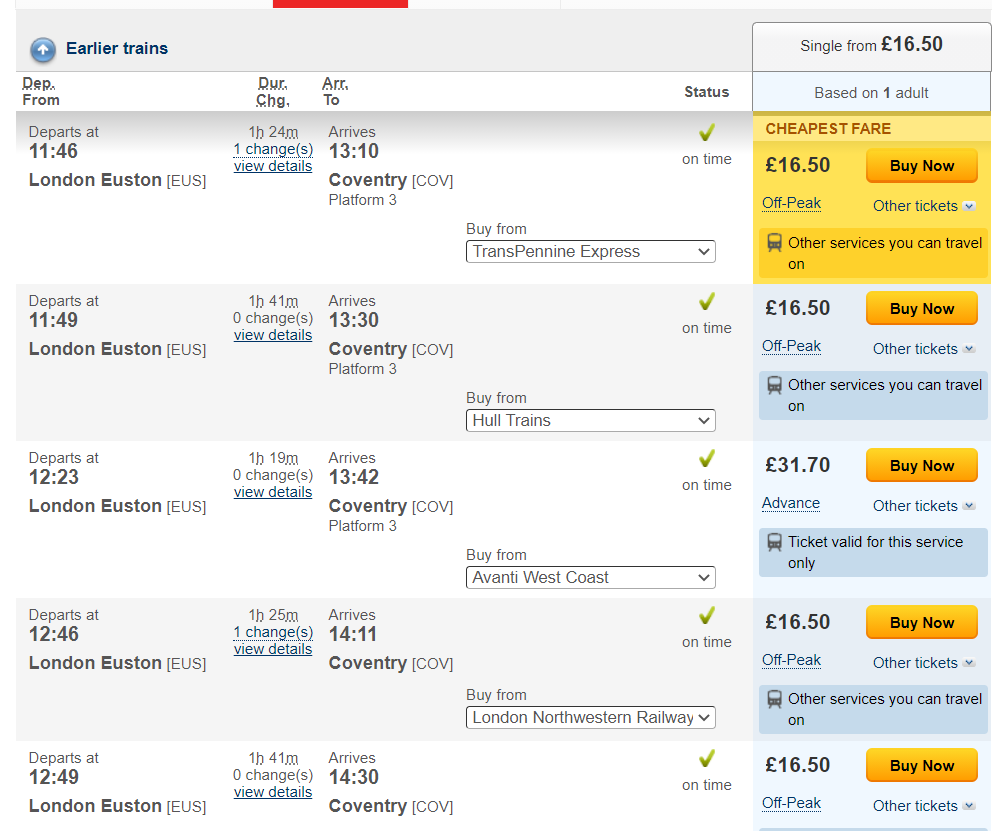Click train icon in 12:46 fare note
This screenshot has height=831, width=992.
pos(774,699)
